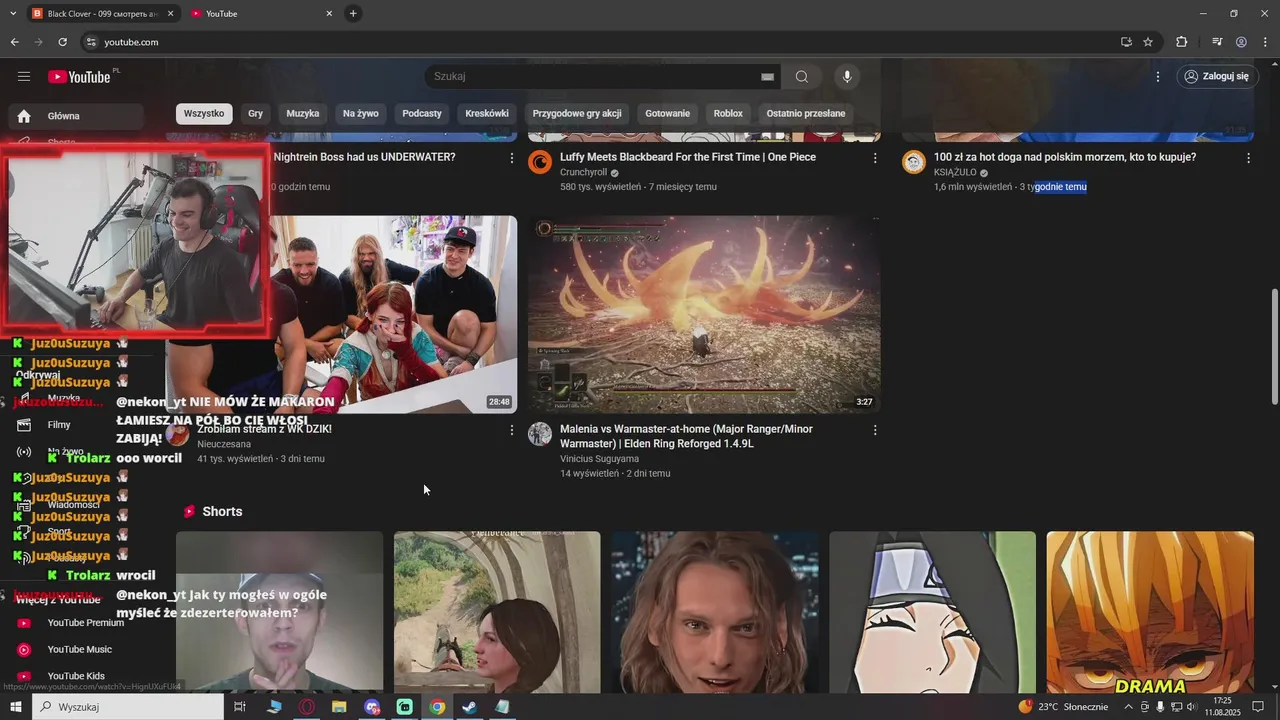1280x720 pixels.
Task: Open more options for WK DZIK video
Action: coord(512,430)
